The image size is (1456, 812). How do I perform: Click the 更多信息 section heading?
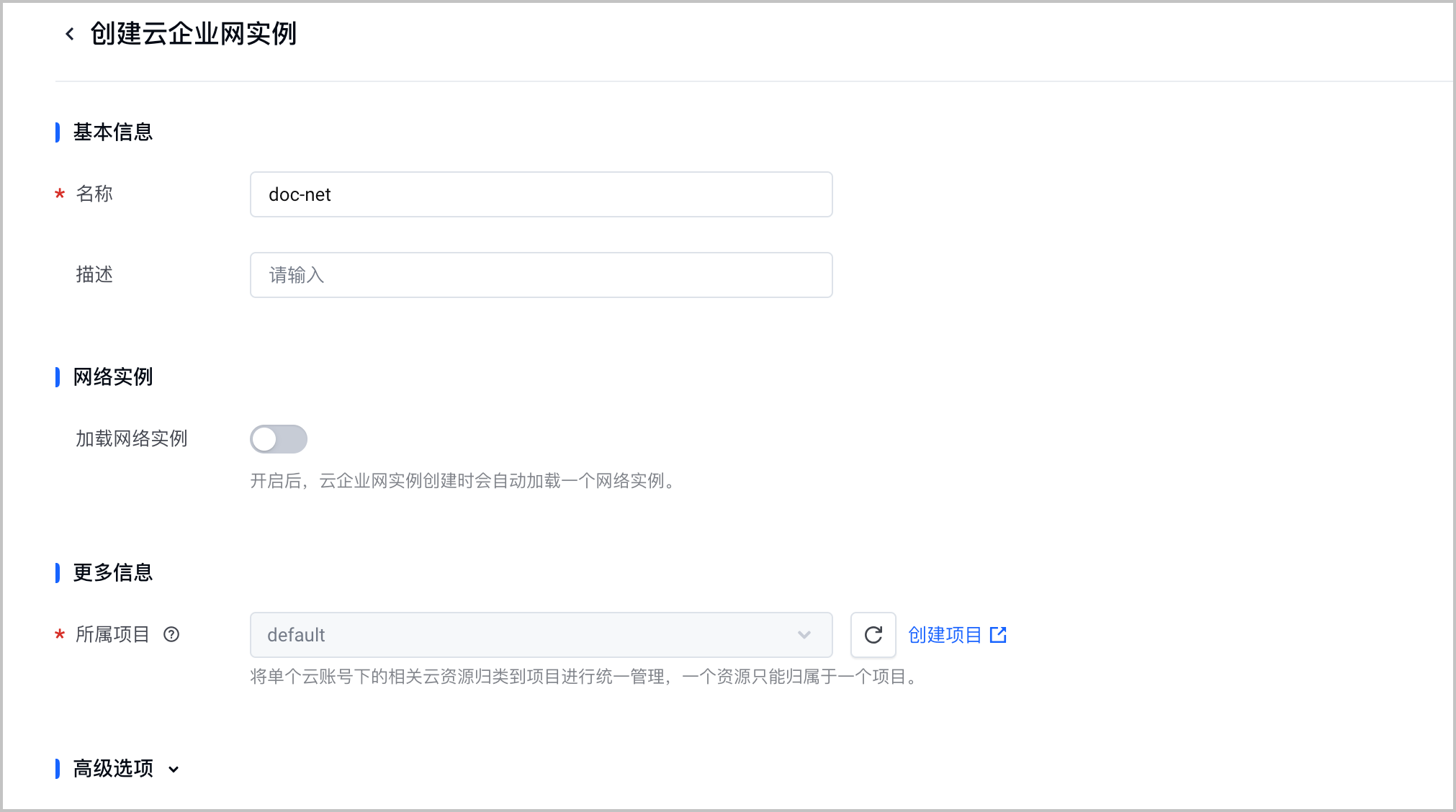[x=113, y=573]
